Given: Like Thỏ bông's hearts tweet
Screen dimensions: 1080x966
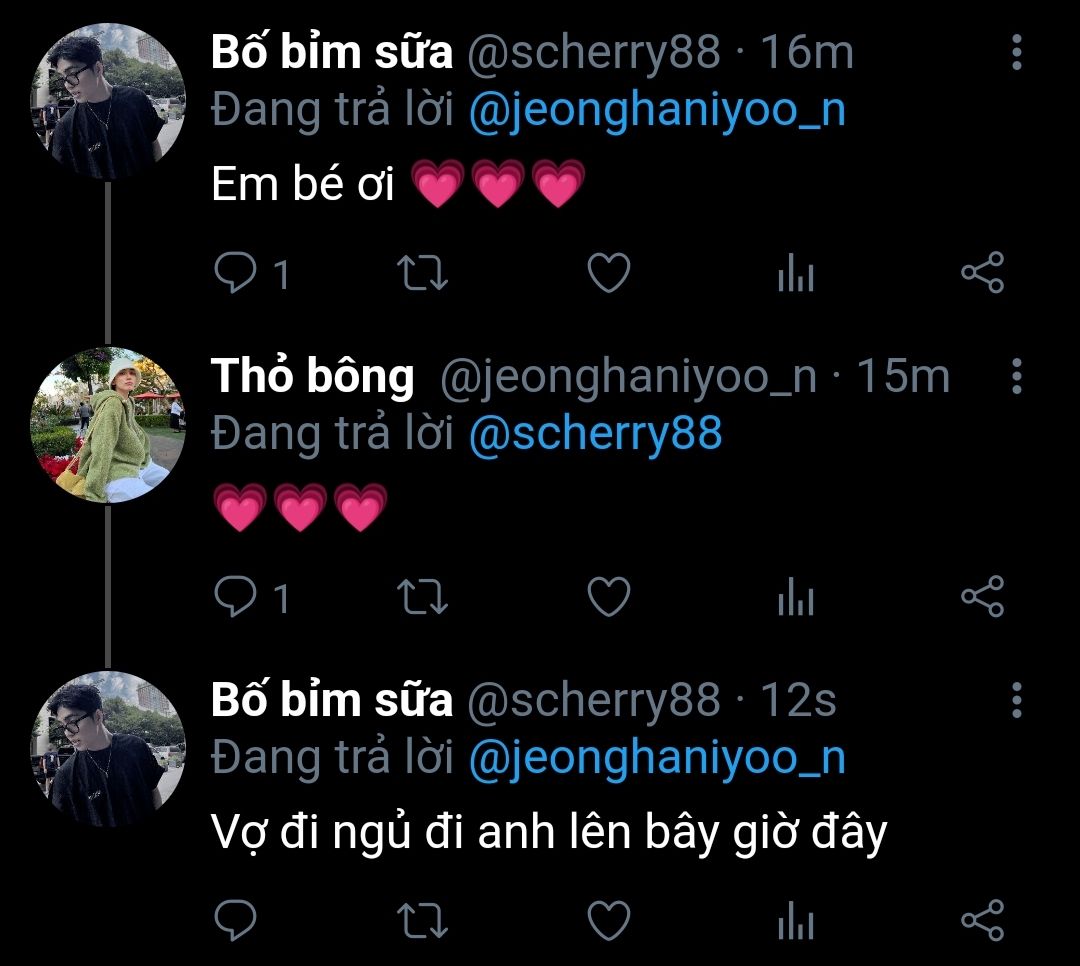Looking at the screenshot, I should pyautogui.click(x=608, y=597).
